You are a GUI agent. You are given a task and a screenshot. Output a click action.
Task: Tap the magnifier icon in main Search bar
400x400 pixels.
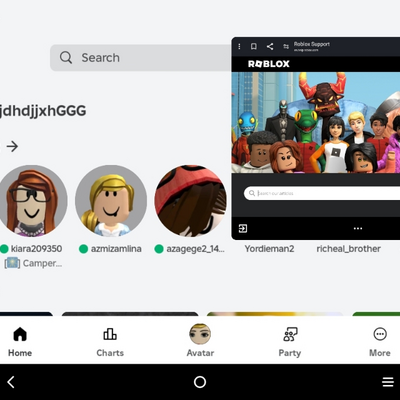(66, 57)
